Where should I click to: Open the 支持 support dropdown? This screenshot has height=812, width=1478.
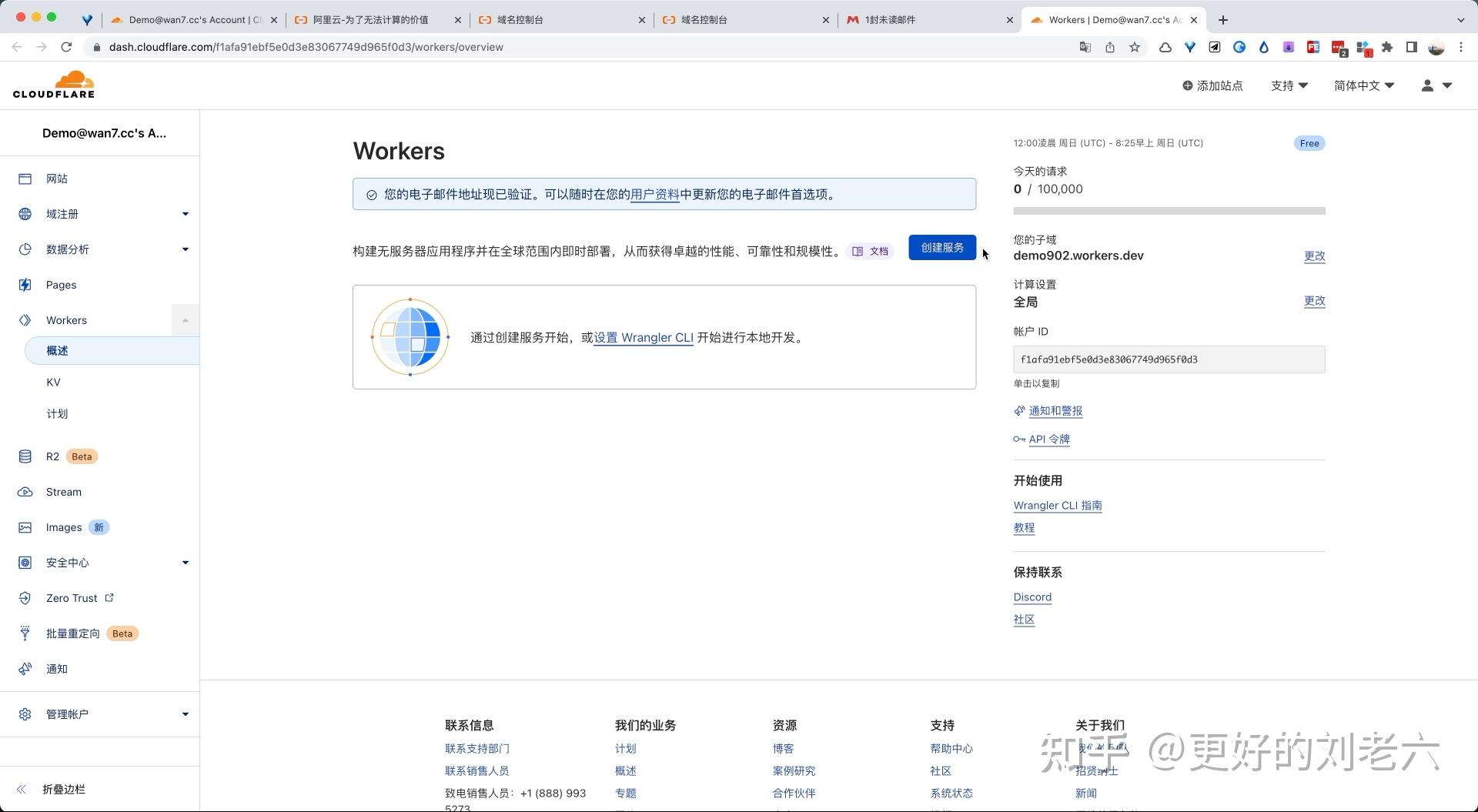pyautogui.click(x=1289, y=85)
